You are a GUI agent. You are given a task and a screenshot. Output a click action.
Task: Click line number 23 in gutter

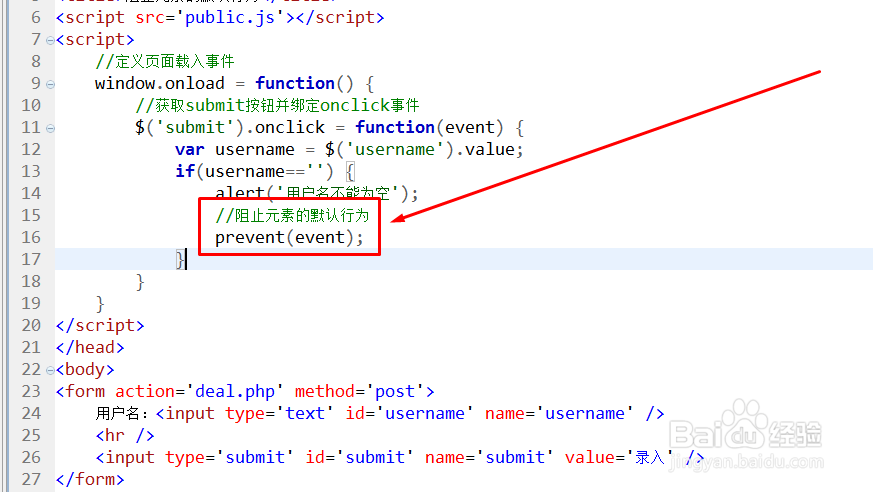(31, 391)
